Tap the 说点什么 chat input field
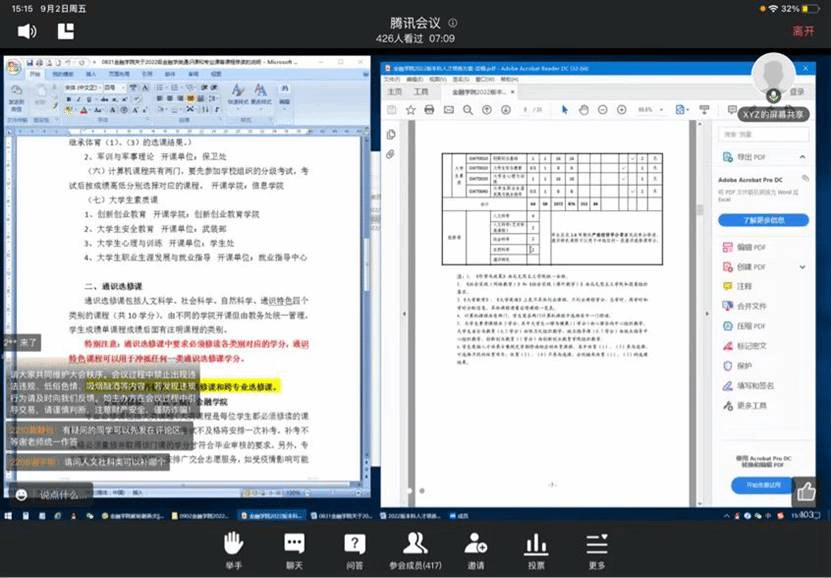831x578 pixels. tap(58, 494)
